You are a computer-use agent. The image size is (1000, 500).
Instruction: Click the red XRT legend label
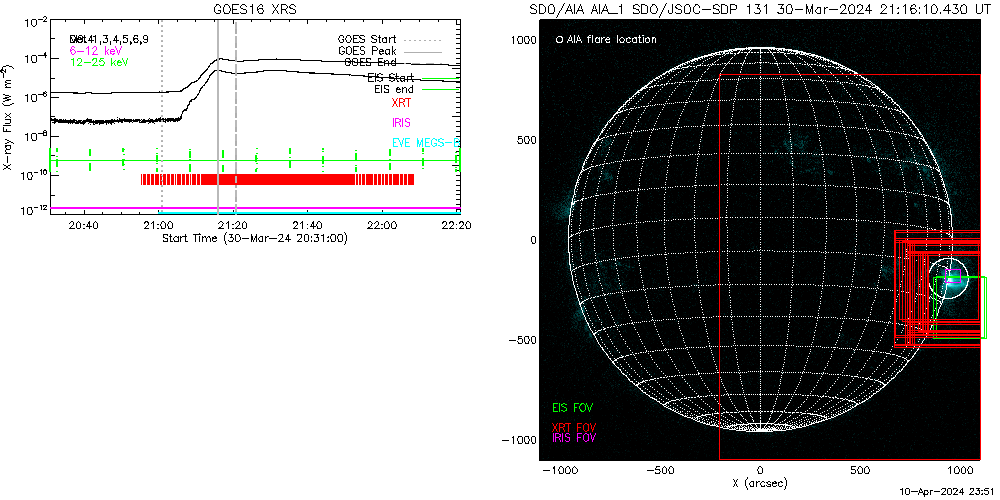401,103
